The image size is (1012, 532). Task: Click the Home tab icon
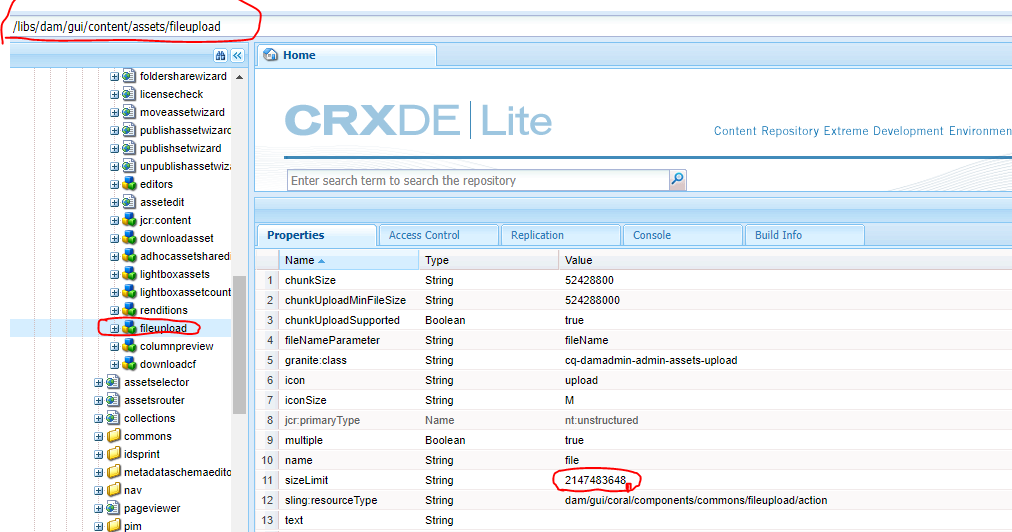click(271, 55)
